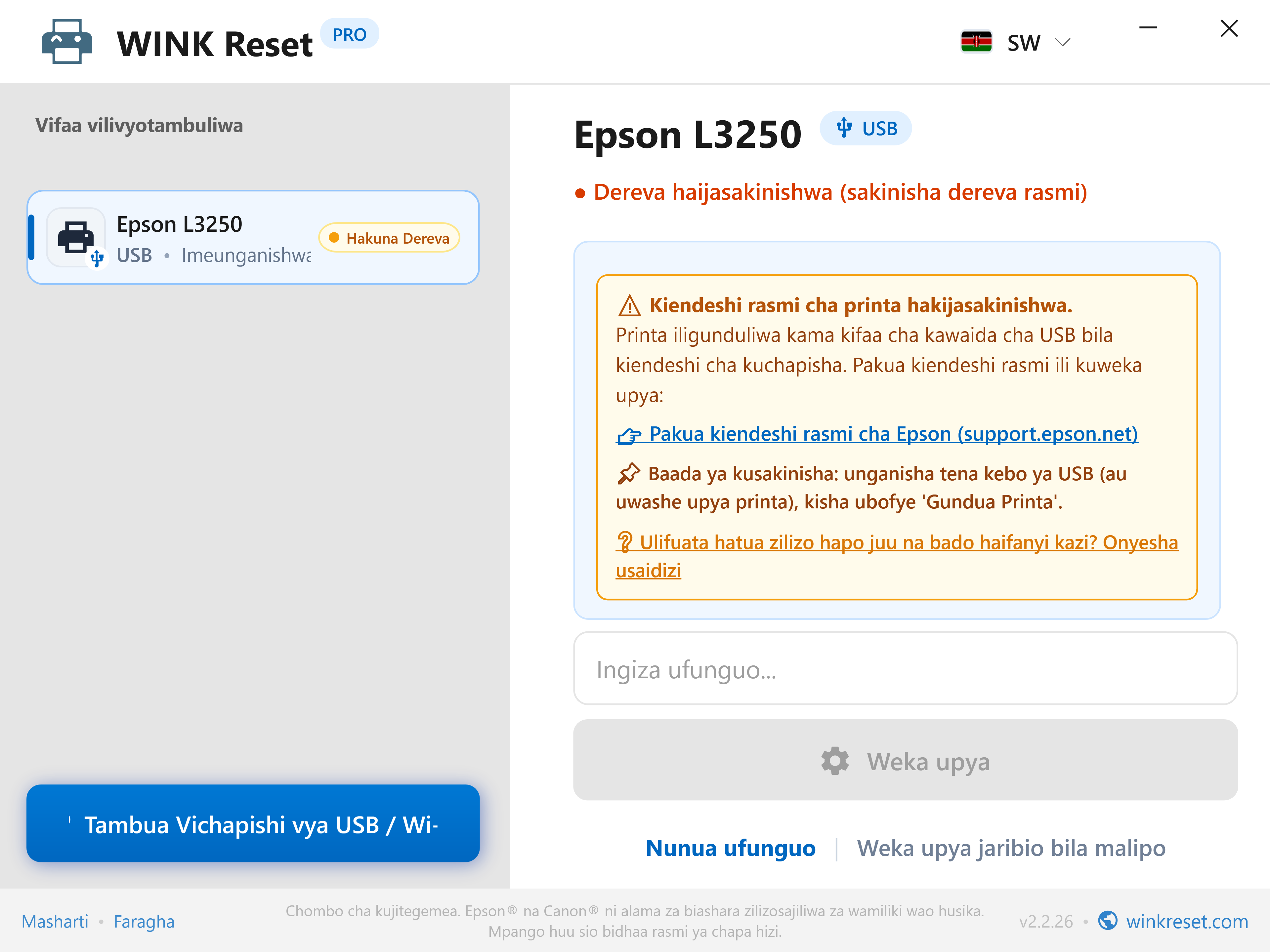Click the Vifaa vilivyotambuliwa heading
Image resolution: width=1270 pixels, height=952 pixels.
pyautogui.click(x=139, y=125)
